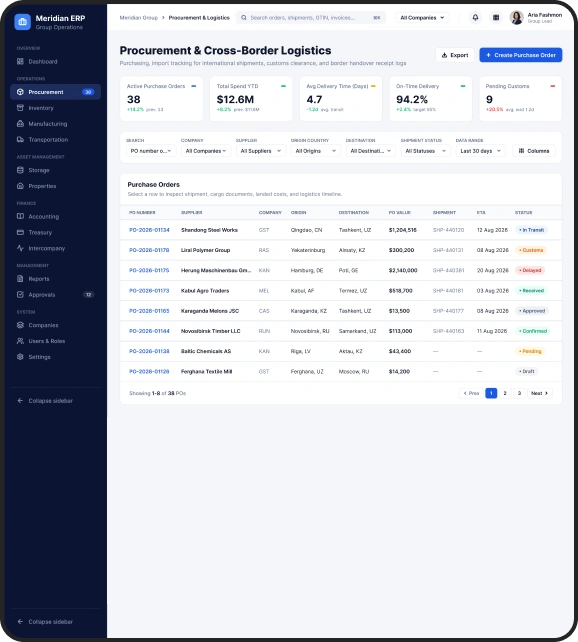Screen dimensions: 578x642
Task: Open Approvals with 12 badge
Action: [x=55, y=294]
